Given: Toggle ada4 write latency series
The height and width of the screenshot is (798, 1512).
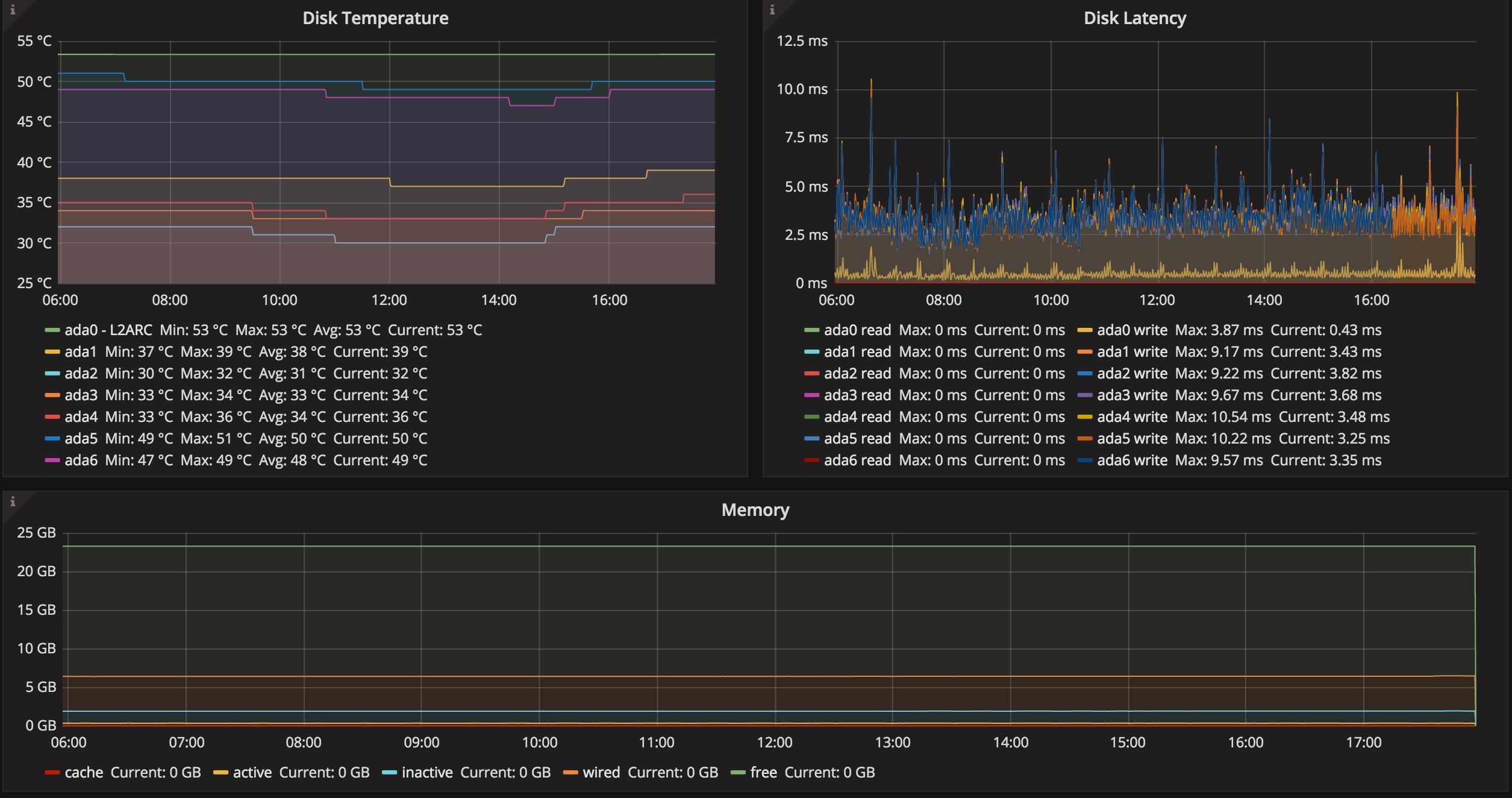Looking at the screenshot, I should tap(1132, 417).
